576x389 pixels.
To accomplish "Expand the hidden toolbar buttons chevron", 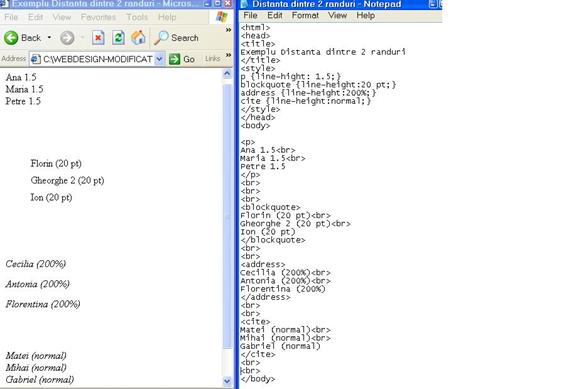I will pyautogui.click(x=228, y=30).
